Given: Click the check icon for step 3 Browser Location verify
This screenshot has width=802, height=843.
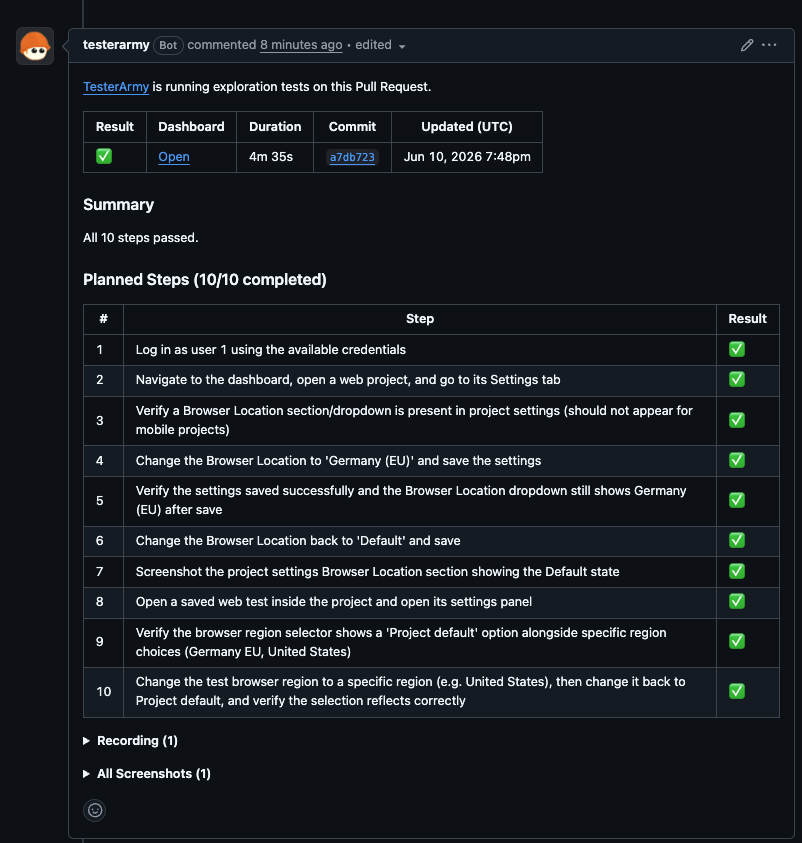Looking at the screenshot, I should coord(736,420).
